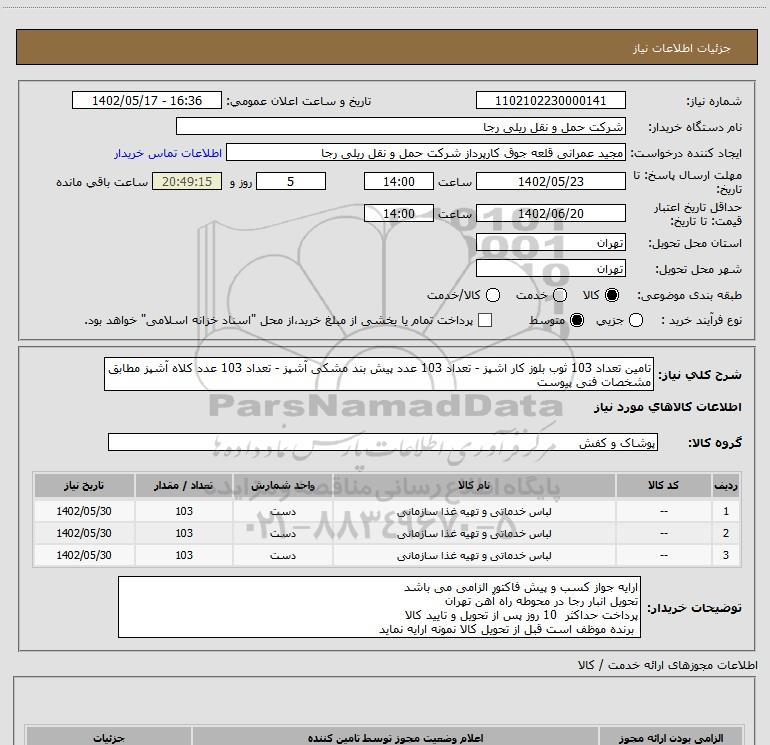Click the response deadline time field 14:00
This screenshot has width=770, height=745.
coord(399,181)
